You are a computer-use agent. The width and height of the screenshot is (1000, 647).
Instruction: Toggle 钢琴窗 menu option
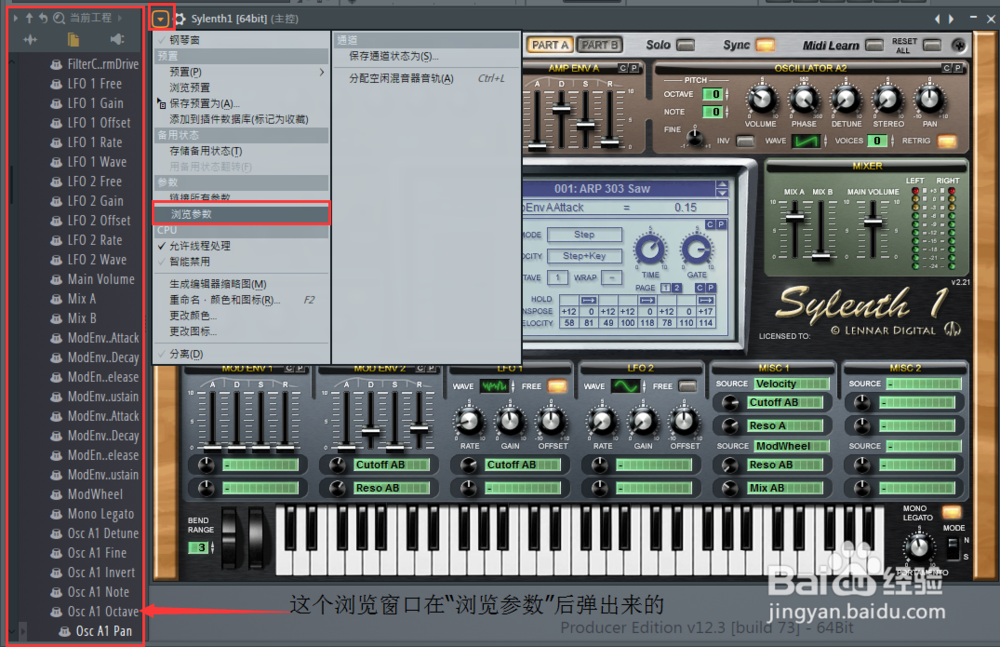coord(241,40)
